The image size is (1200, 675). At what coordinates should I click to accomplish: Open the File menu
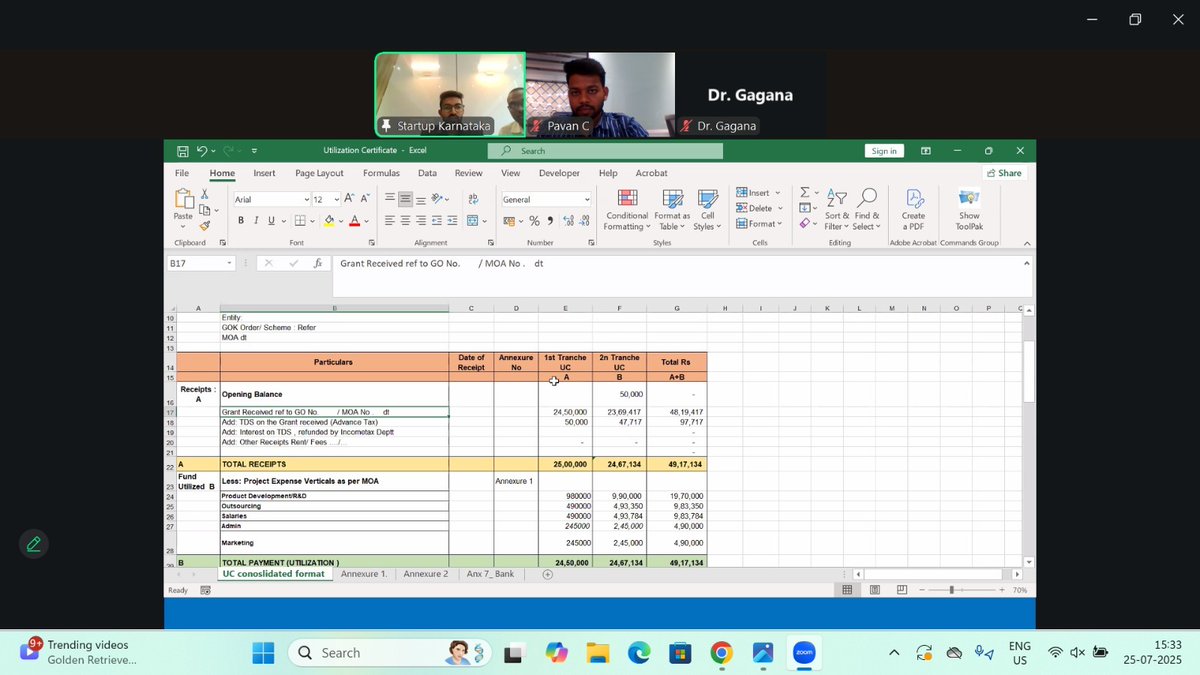pyautogui.click(x=182, y=173)
